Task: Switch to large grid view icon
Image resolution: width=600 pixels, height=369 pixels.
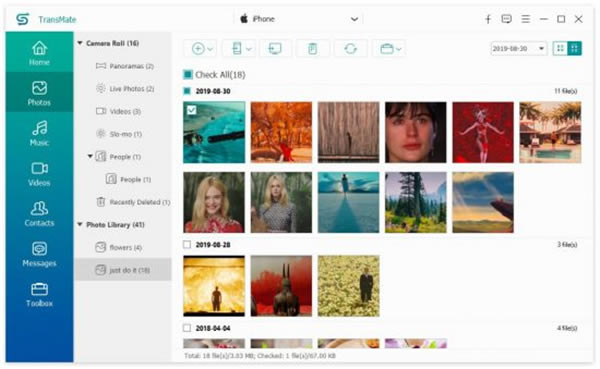Action: pyautogui.click(x=574, y=48)
